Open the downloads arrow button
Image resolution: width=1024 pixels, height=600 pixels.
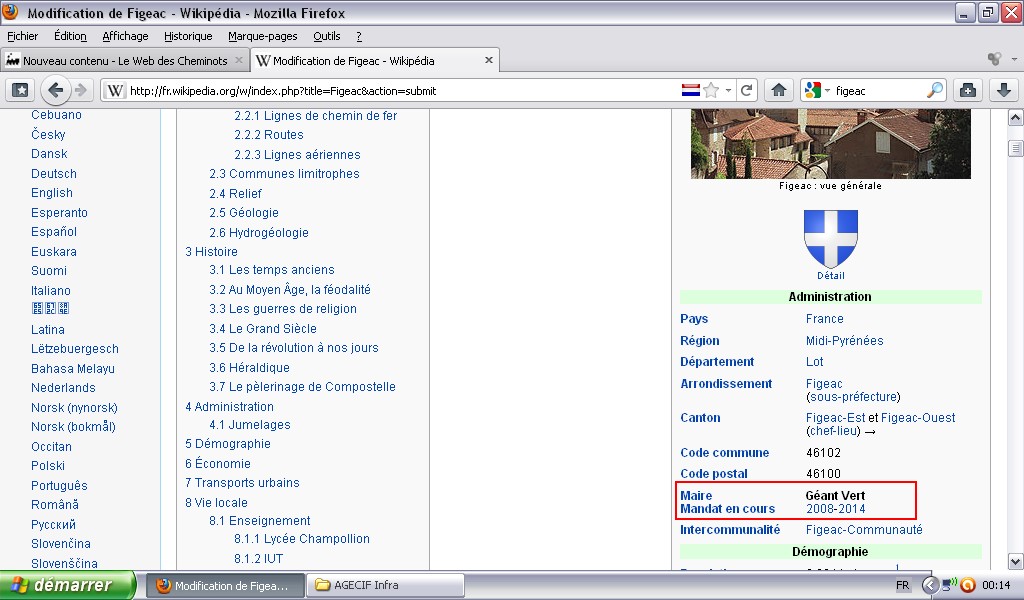[1004, 90]
